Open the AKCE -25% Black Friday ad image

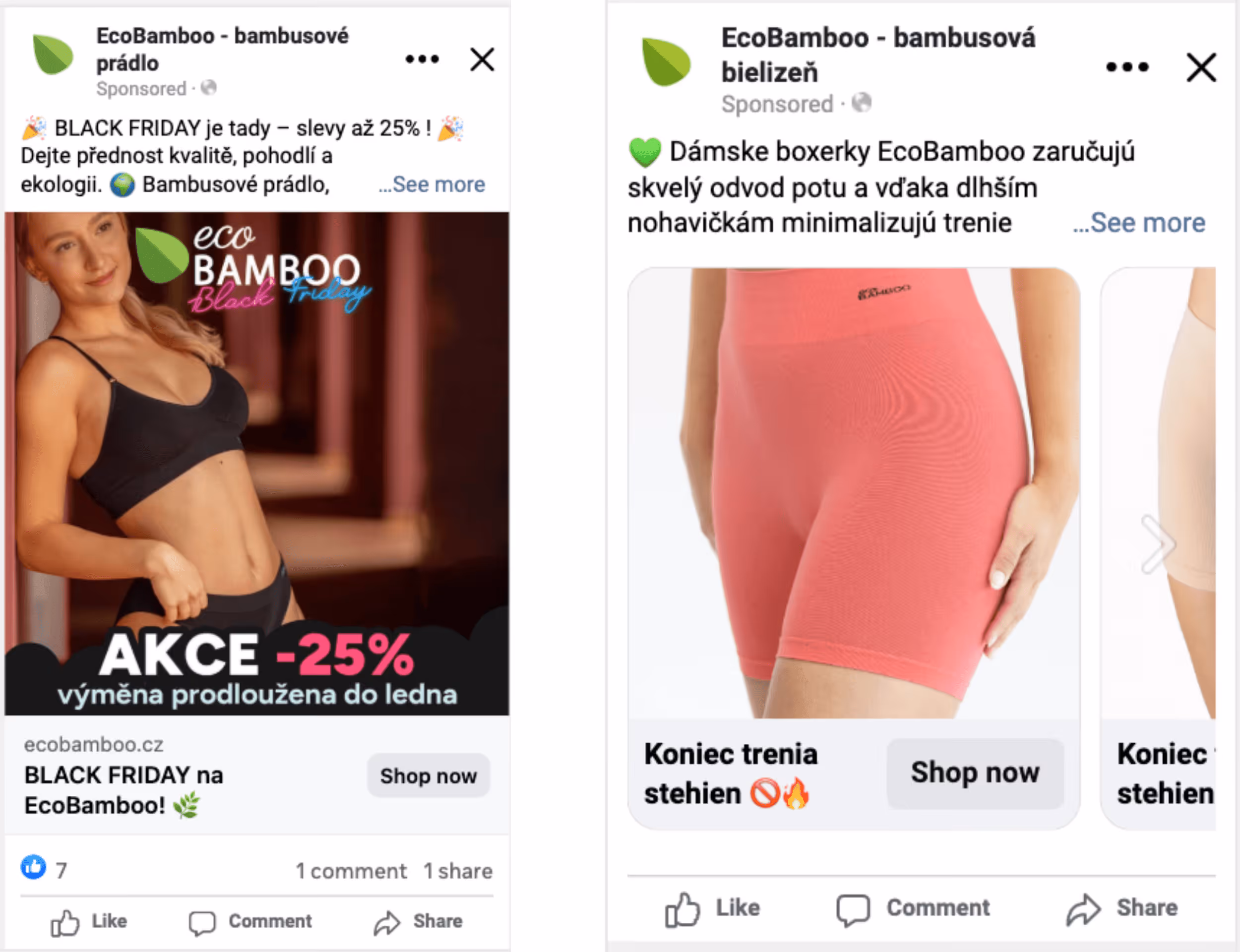click(257, 464)
